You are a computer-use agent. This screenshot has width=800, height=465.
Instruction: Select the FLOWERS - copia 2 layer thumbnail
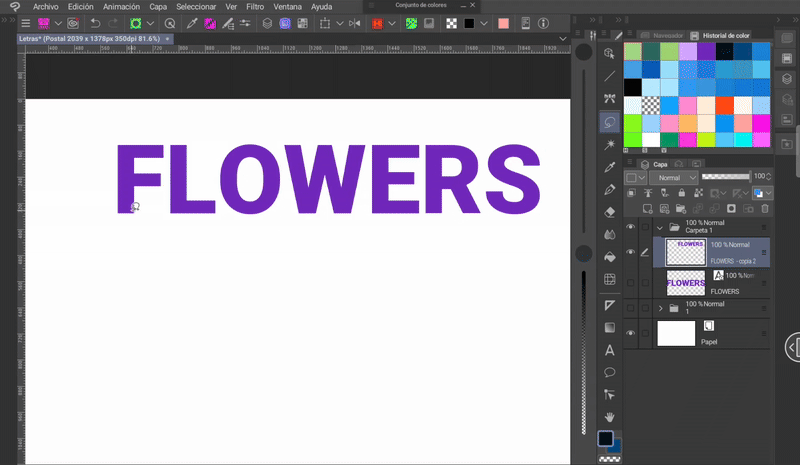point(686,252)
